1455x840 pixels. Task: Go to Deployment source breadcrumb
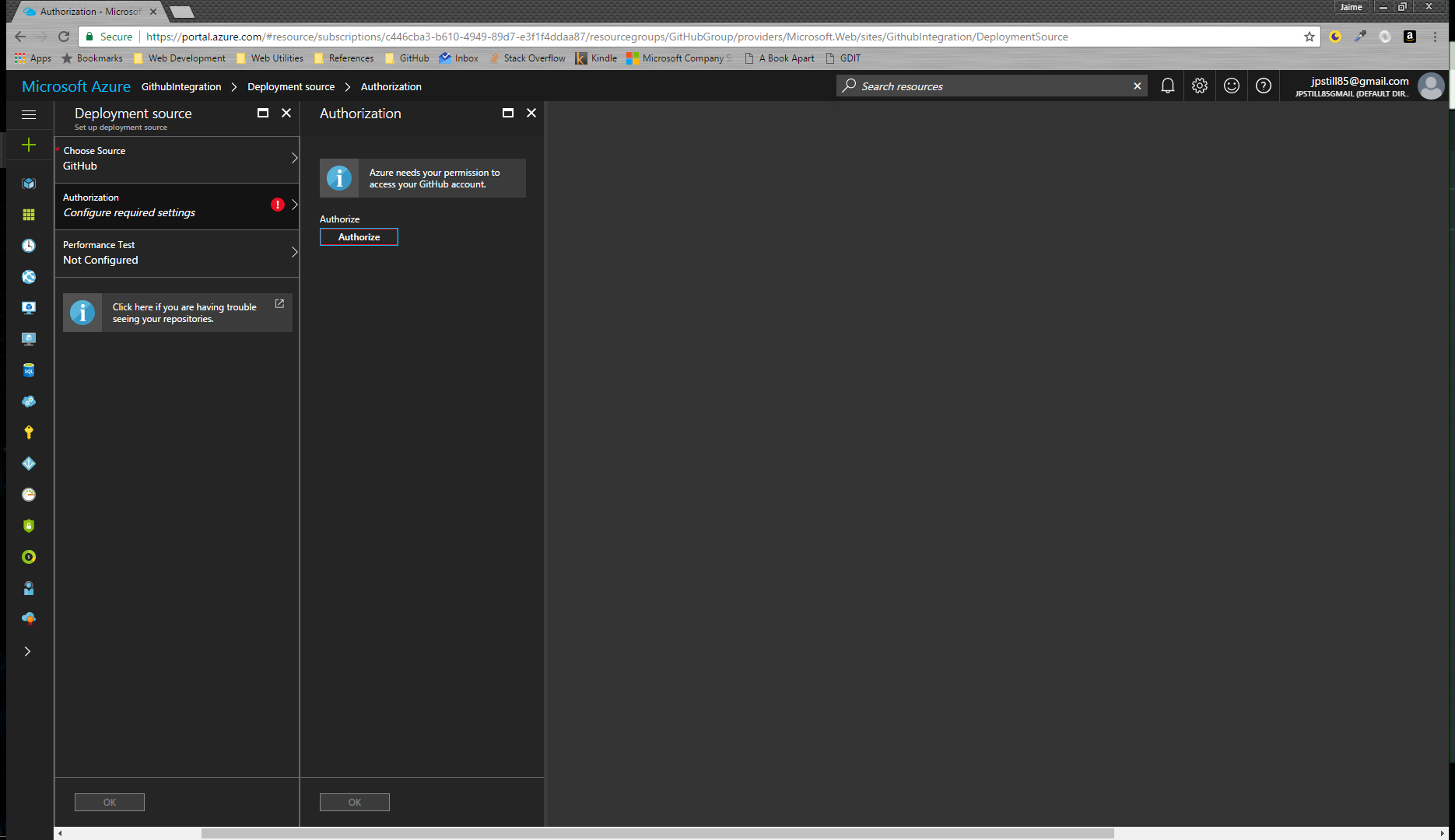(x=291, y=87)
